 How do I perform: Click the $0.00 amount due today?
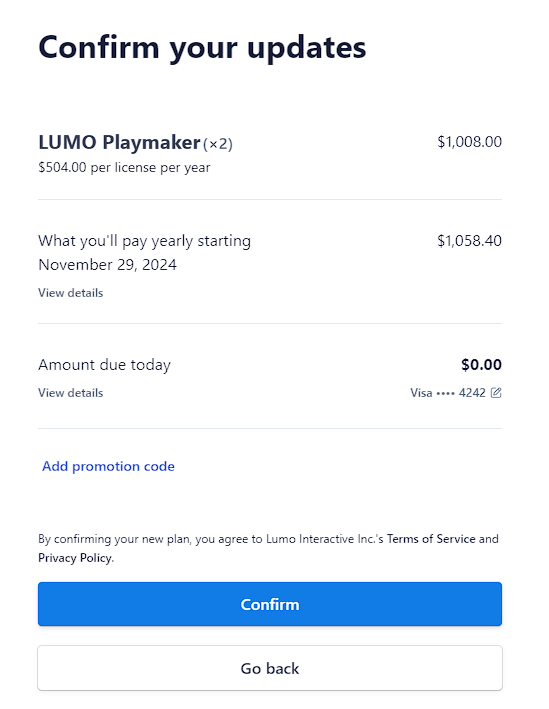(x=481, y=364)
